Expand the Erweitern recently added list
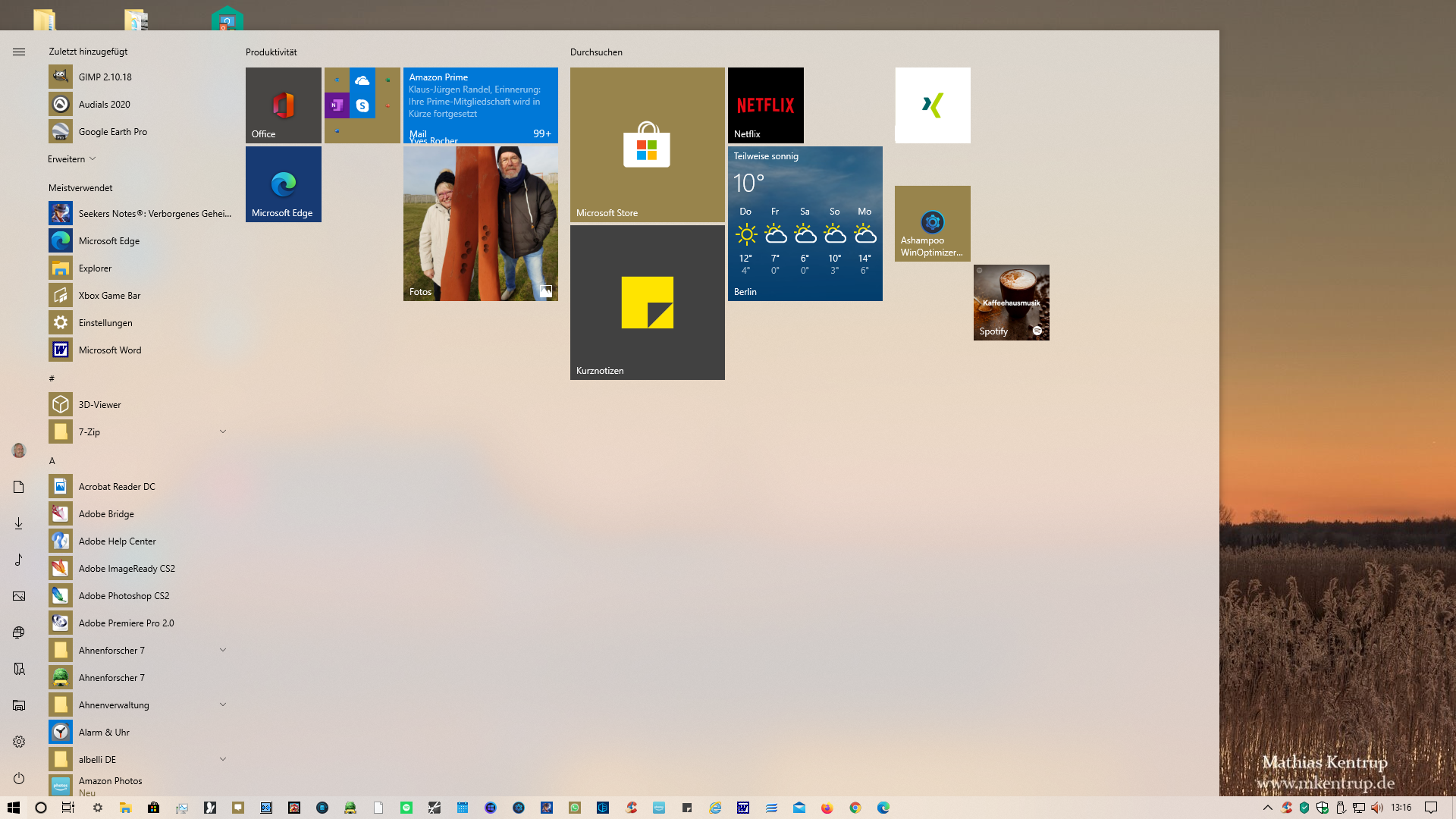1456x819 pixels. point(72,159)
